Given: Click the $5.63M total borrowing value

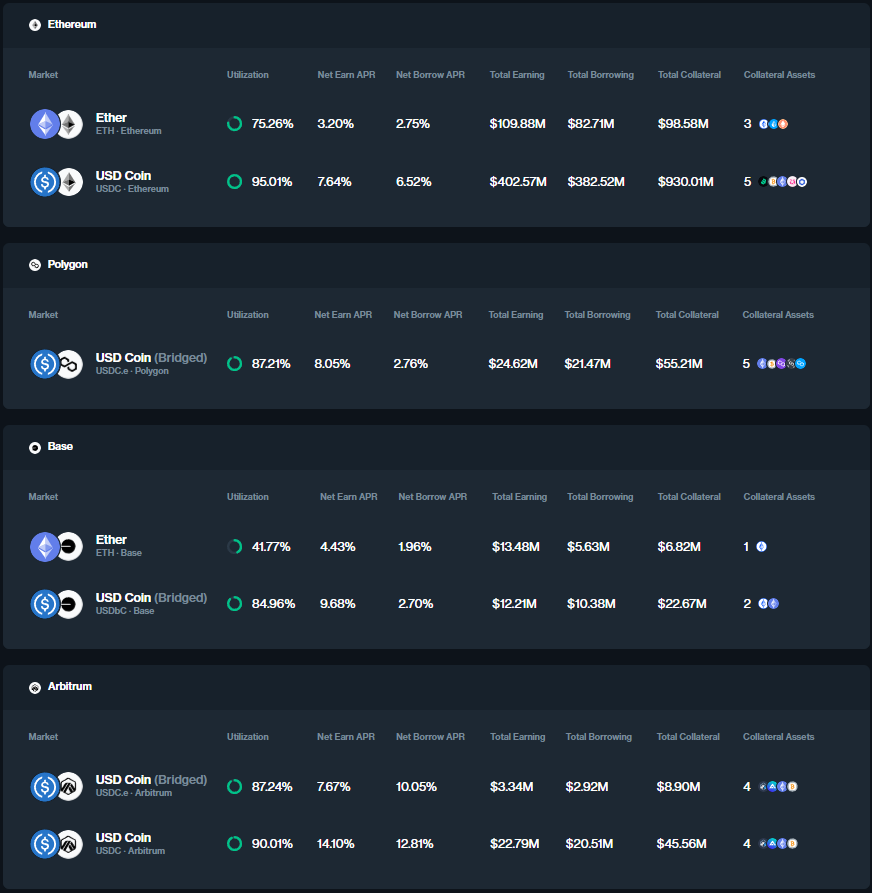Looking at the screenshot, I should (x=588, y=547).
